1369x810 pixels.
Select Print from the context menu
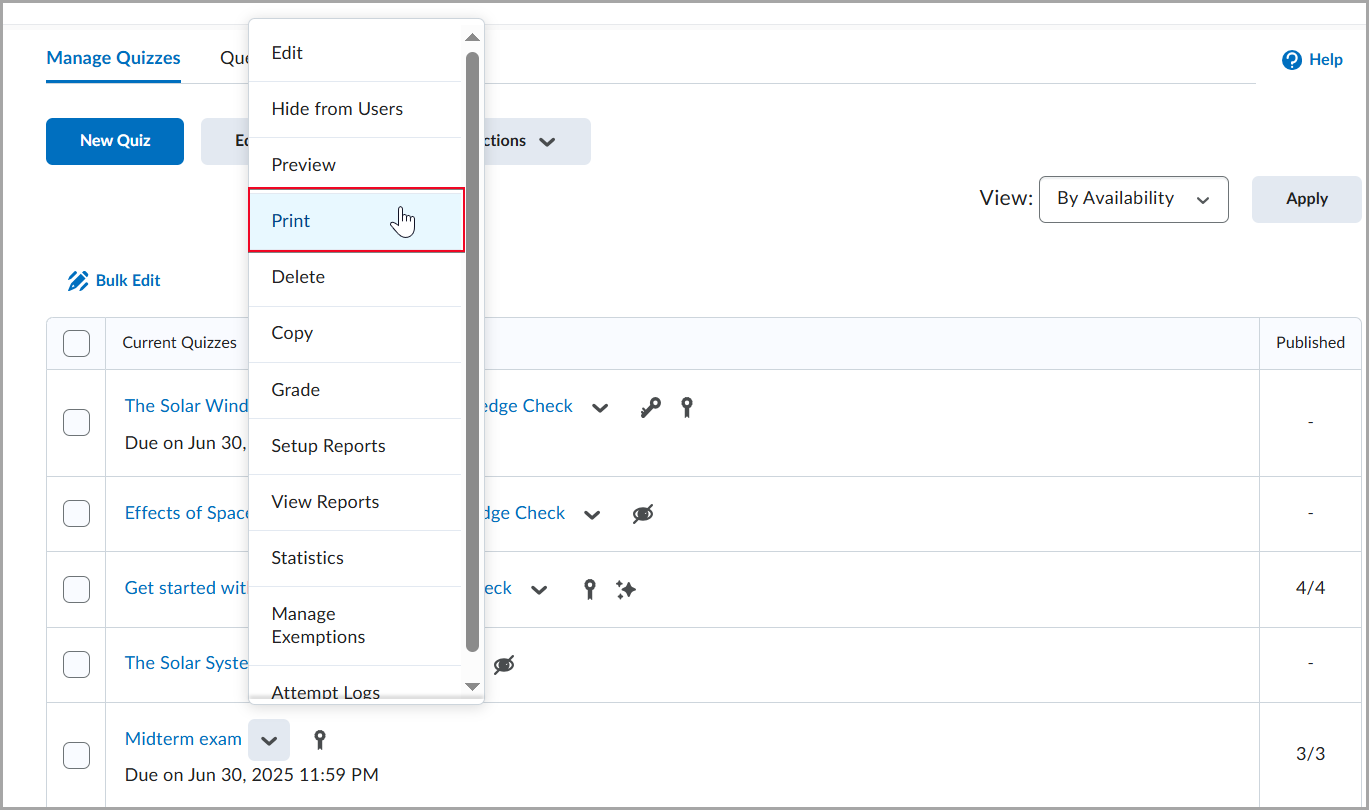tap(290, 220)
